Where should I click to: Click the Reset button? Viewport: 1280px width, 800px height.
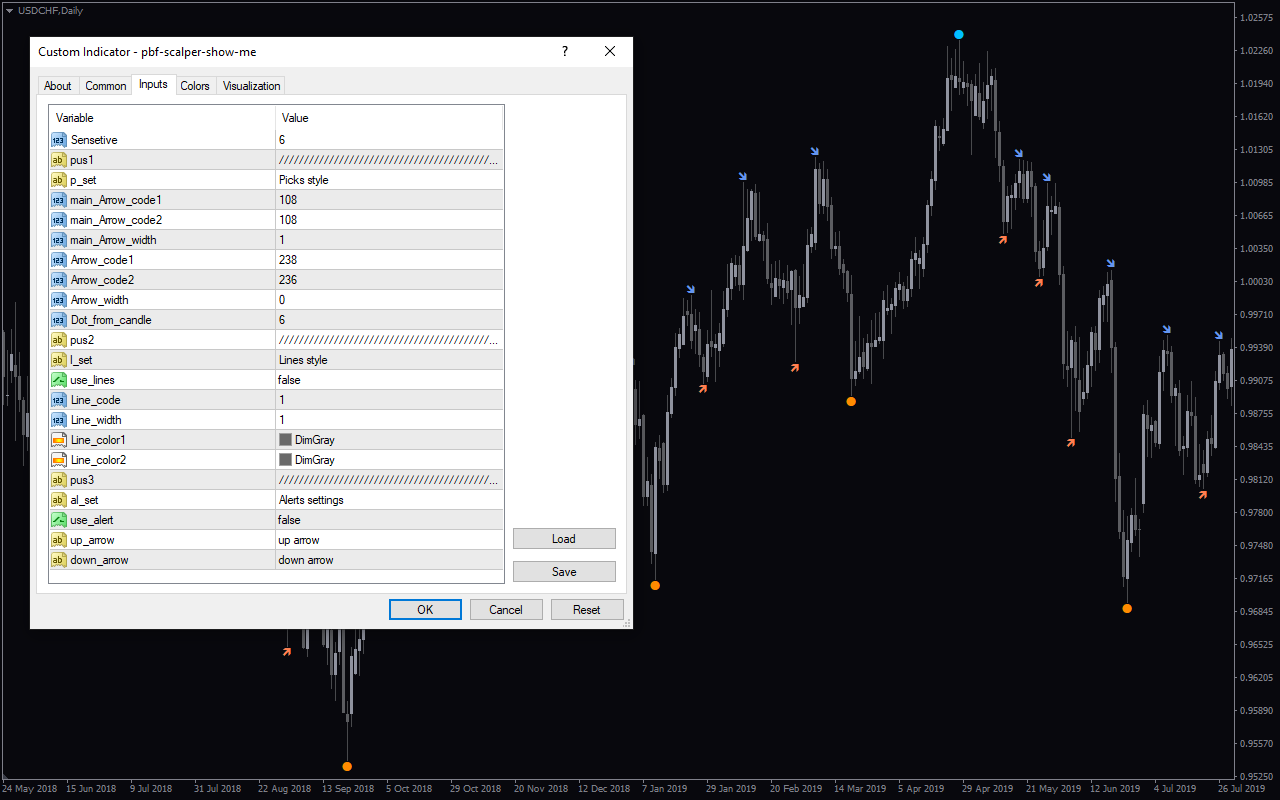pyautogui.click(x=587, y=609)
